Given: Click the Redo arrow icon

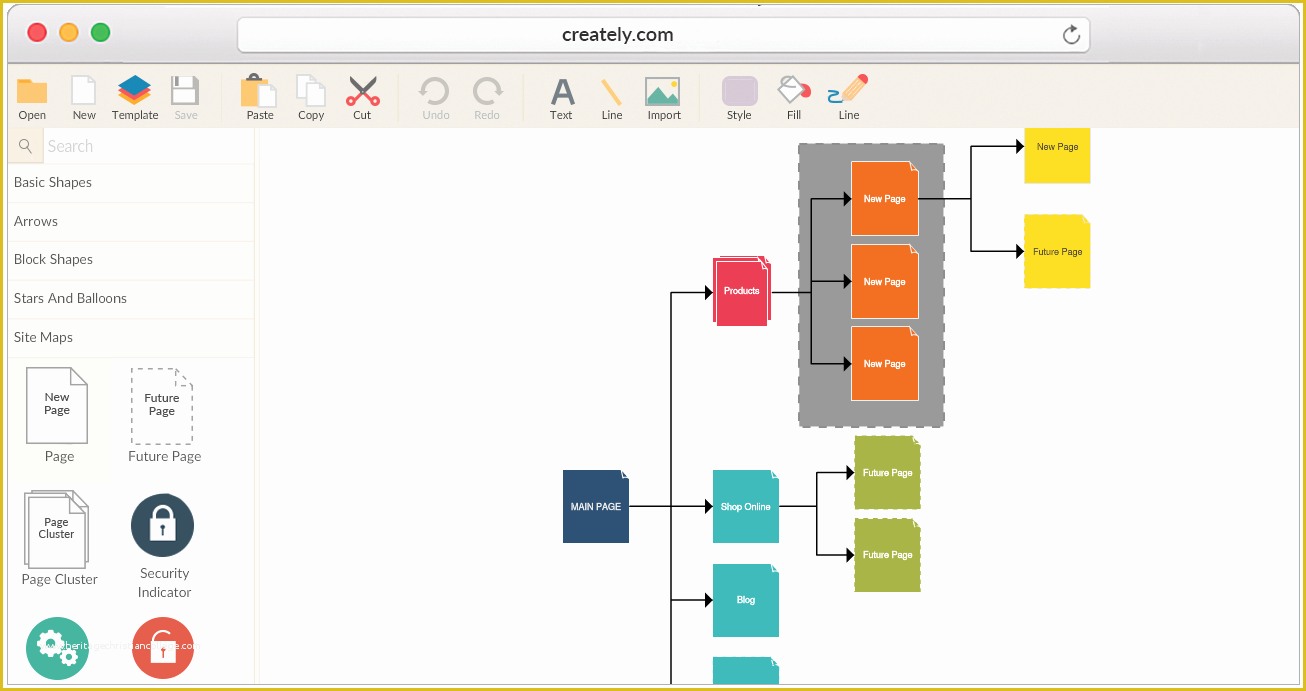Looking at the screenshot, I should (x=487, y=91).
